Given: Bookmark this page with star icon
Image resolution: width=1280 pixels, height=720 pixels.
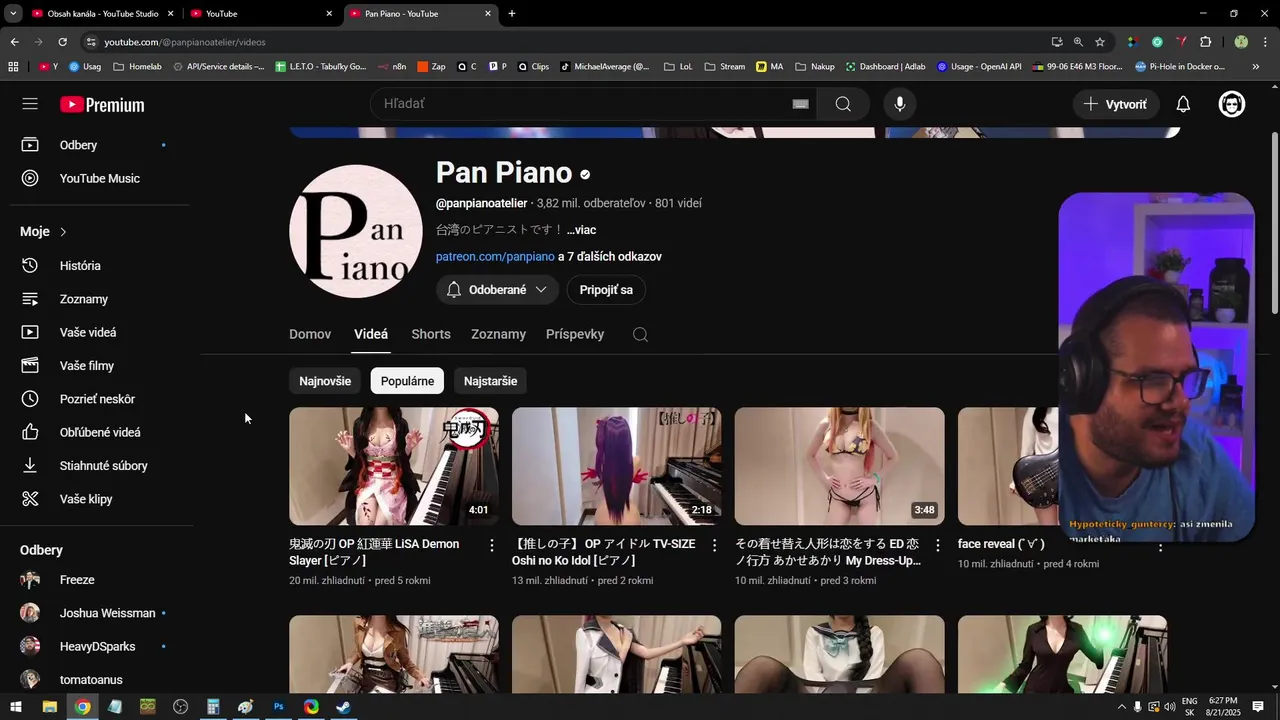Looking at the screenshot, I should (1100, 42).
